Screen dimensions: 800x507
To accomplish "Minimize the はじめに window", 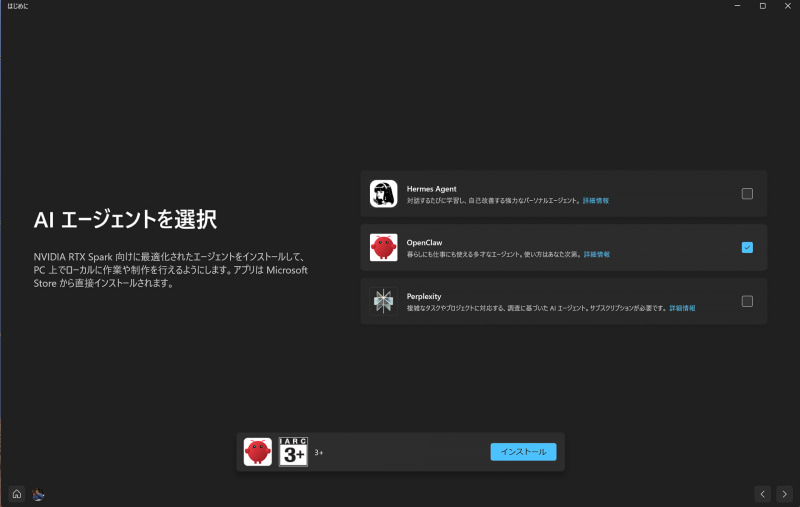I will pos(737,6).
